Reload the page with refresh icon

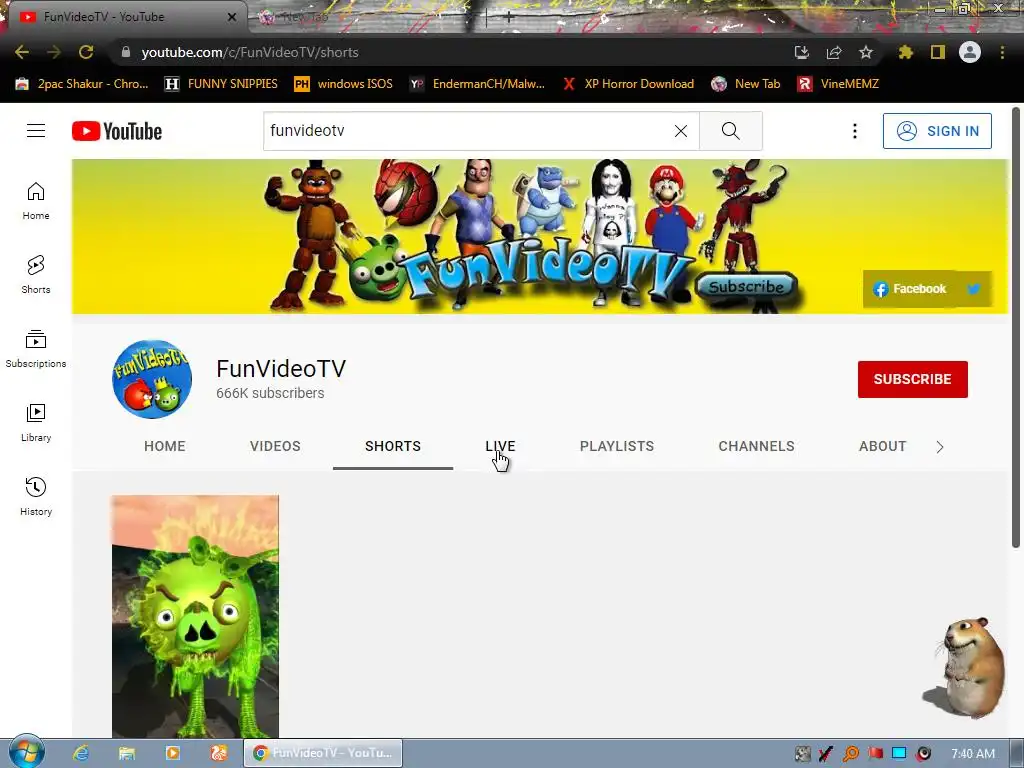coord(86,52)
